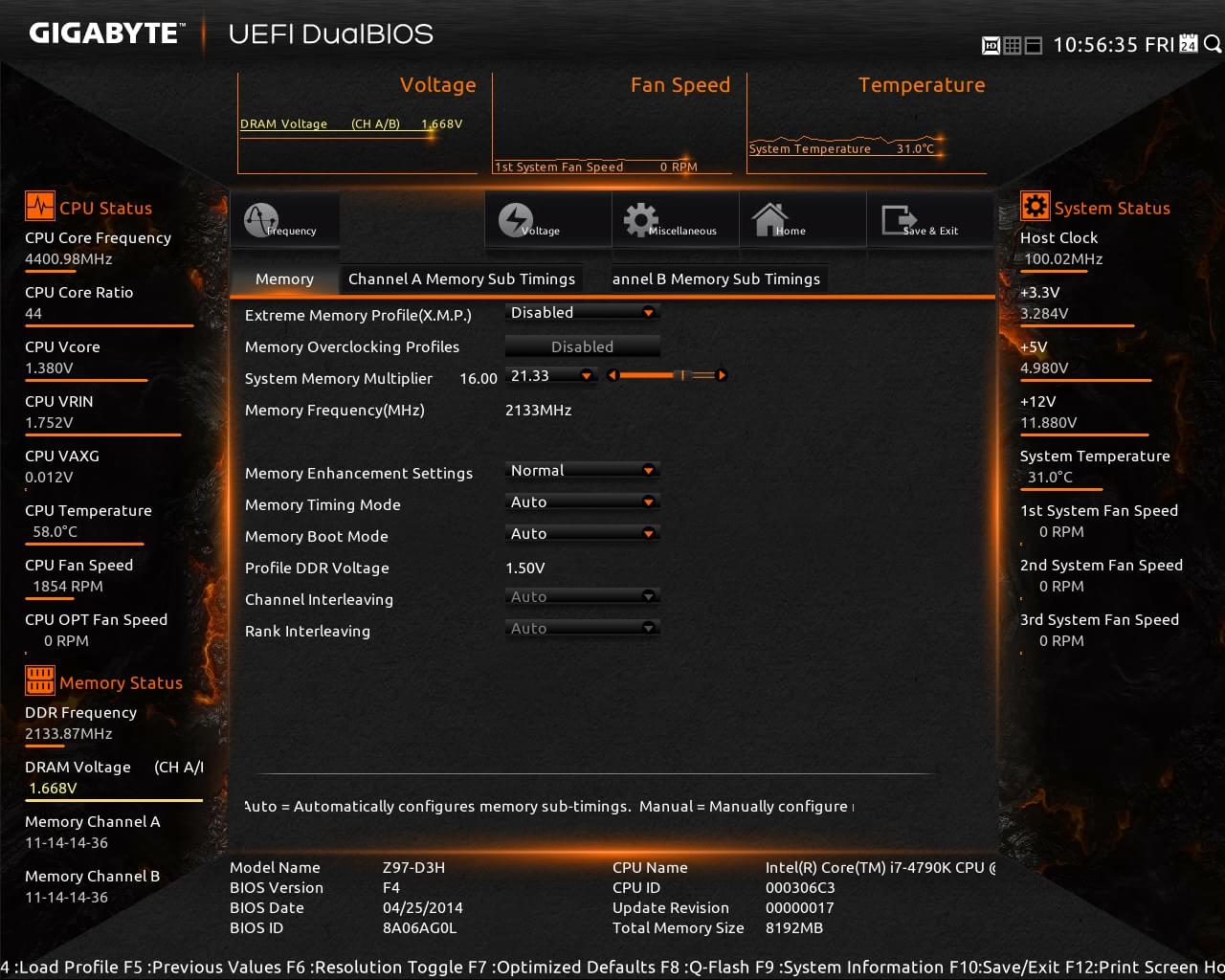Image resolution: width=1225 pixels, height=980 pixels.
Task: Click the slider's left decrease arrow
Action: pos(612,375)
